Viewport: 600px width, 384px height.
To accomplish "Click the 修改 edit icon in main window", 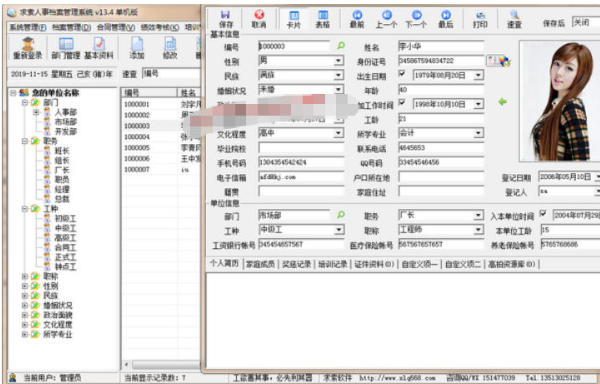I will tap(170, 49).
